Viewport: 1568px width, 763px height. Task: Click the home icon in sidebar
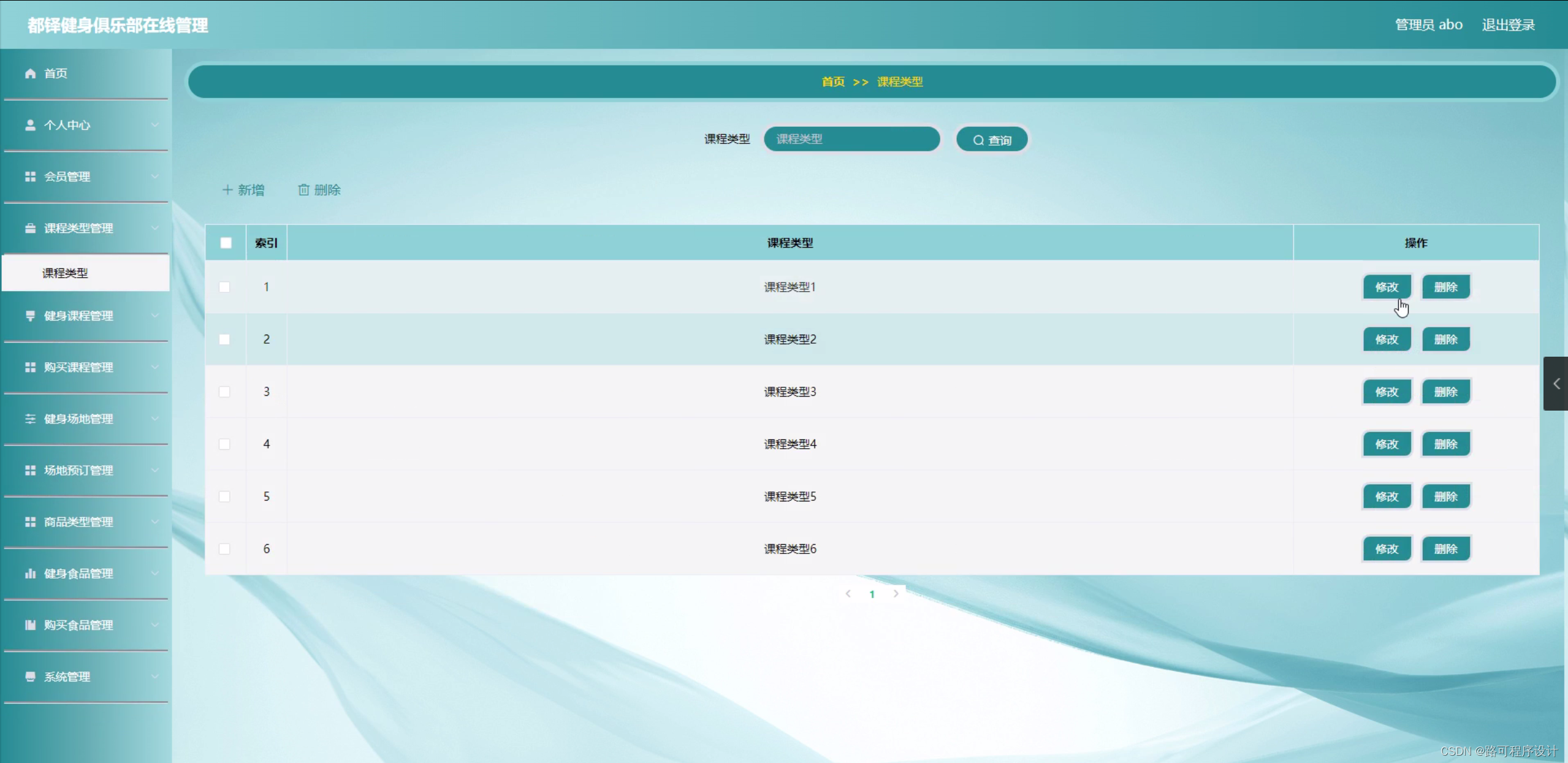tap(30, 74)
